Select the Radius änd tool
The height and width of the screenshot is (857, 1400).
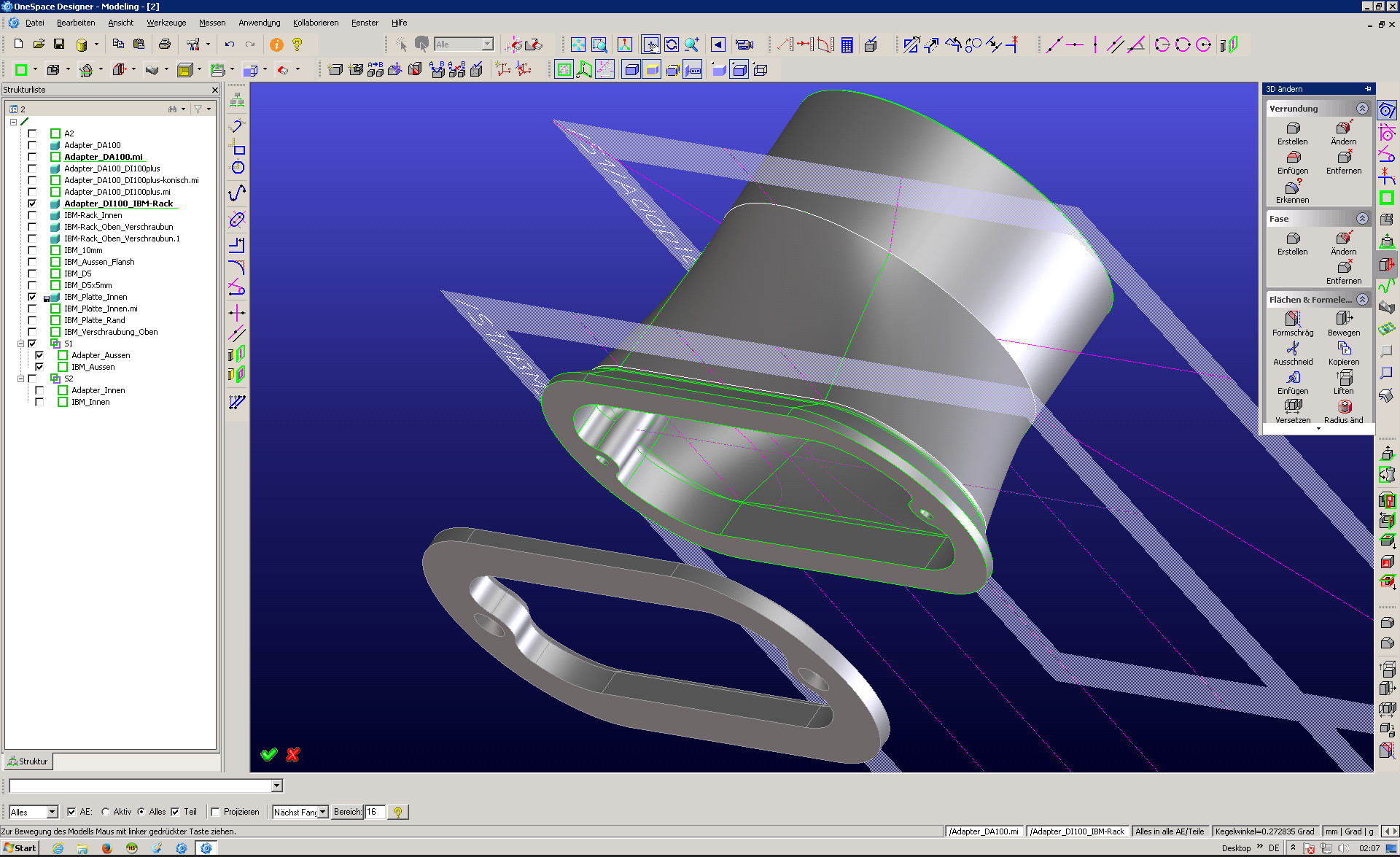point(1344,407)
